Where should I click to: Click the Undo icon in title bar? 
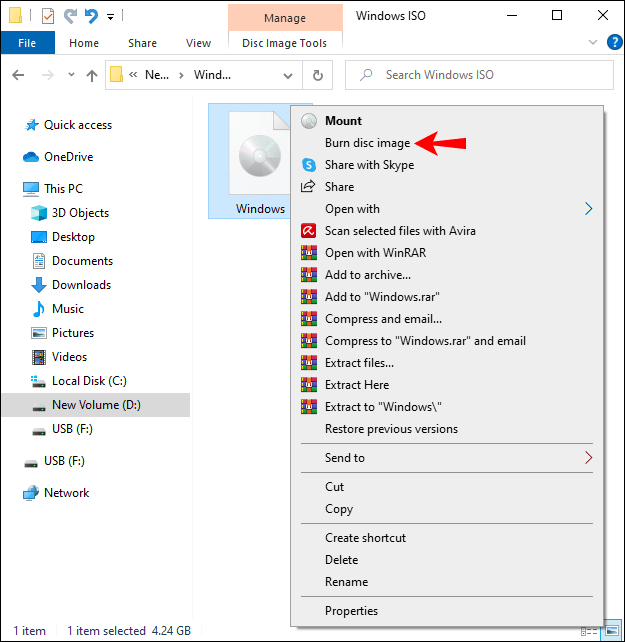[91, 16]
